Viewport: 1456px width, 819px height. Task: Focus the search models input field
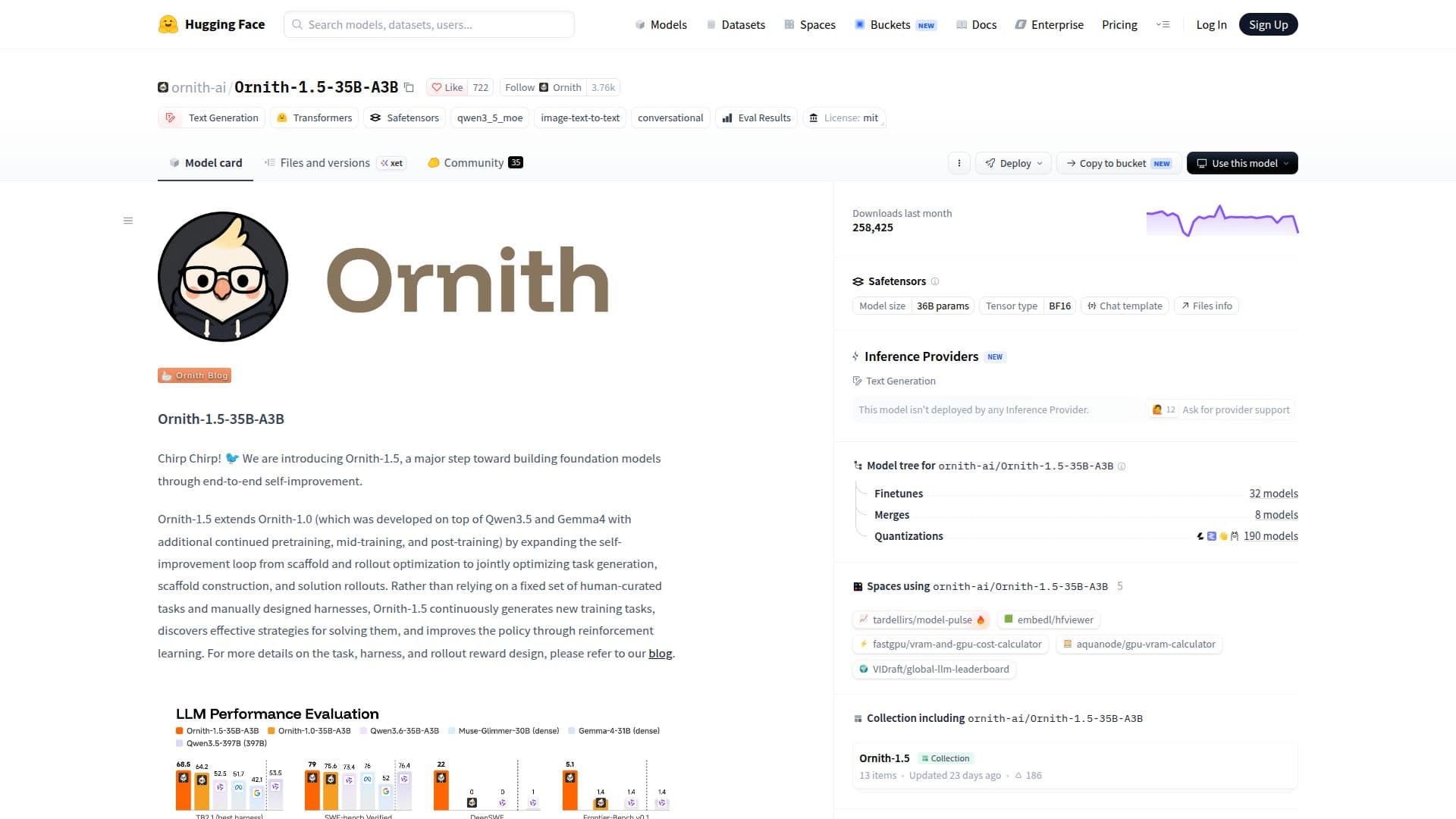(x=429, y=24)
